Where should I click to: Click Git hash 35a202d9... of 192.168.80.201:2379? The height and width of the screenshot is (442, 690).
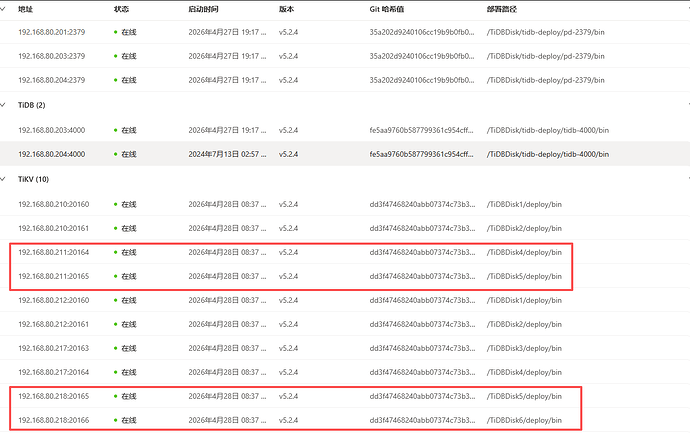tap(422, 32)
